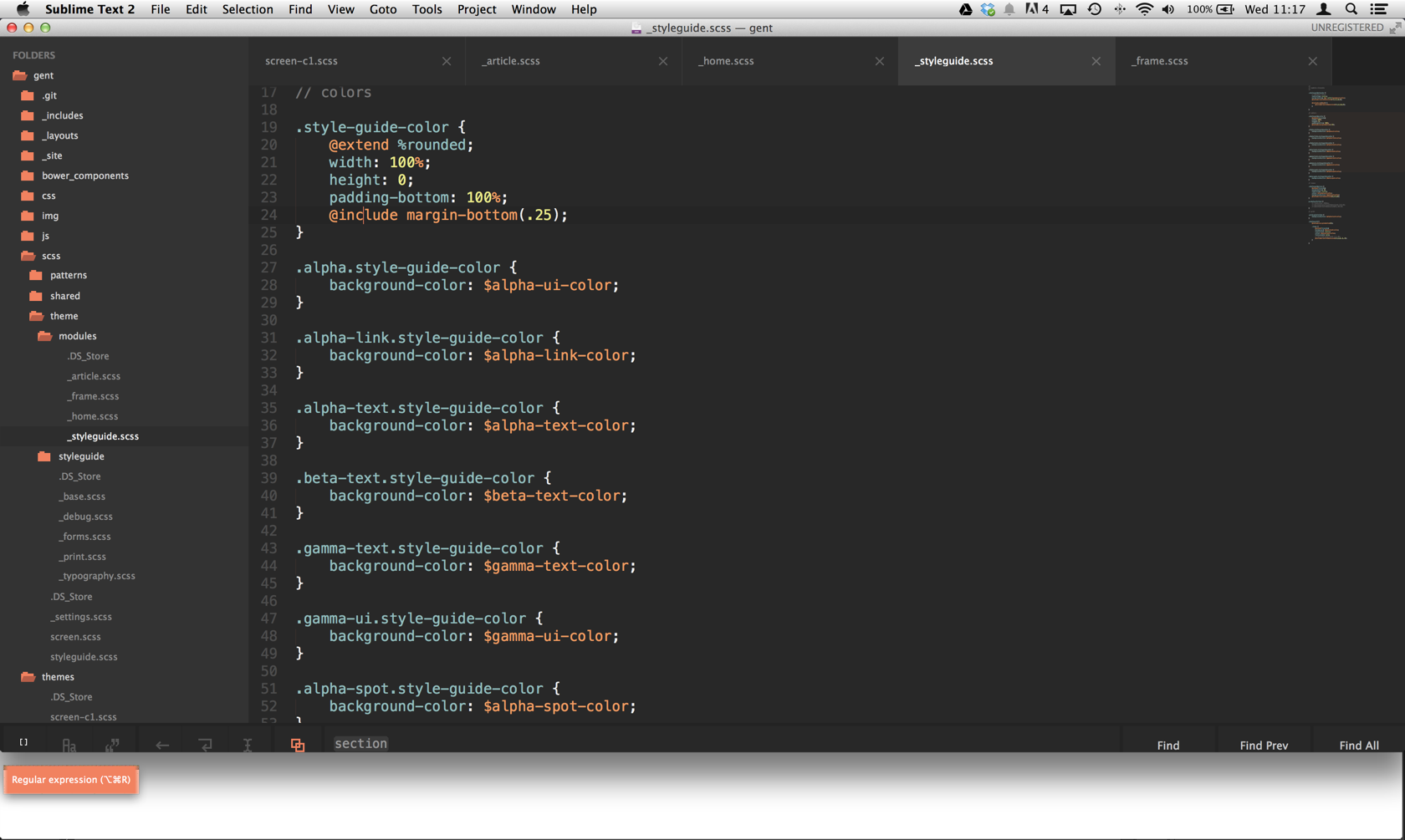Click the theme folder icon

click(x=36, y=316)
